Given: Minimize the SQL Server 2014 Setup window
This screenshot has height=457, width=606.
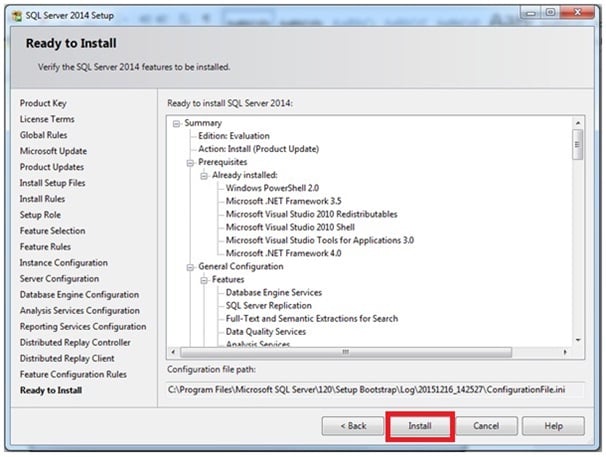Looking at the screenshot, I should point(531,13).
